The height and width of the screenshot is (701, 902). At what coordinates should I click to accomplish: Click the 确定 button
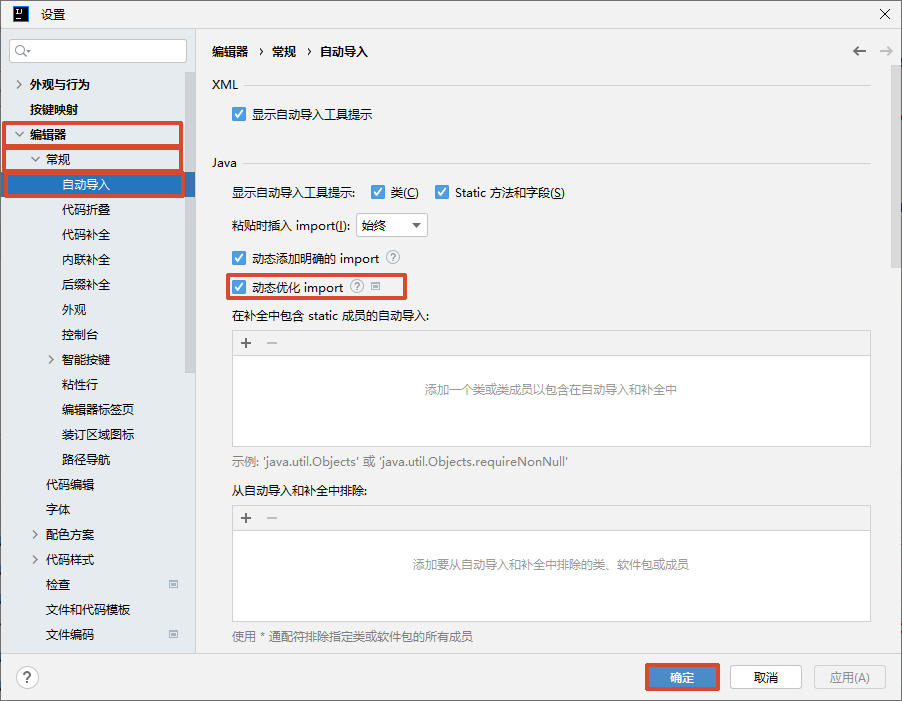coord(682,677)
